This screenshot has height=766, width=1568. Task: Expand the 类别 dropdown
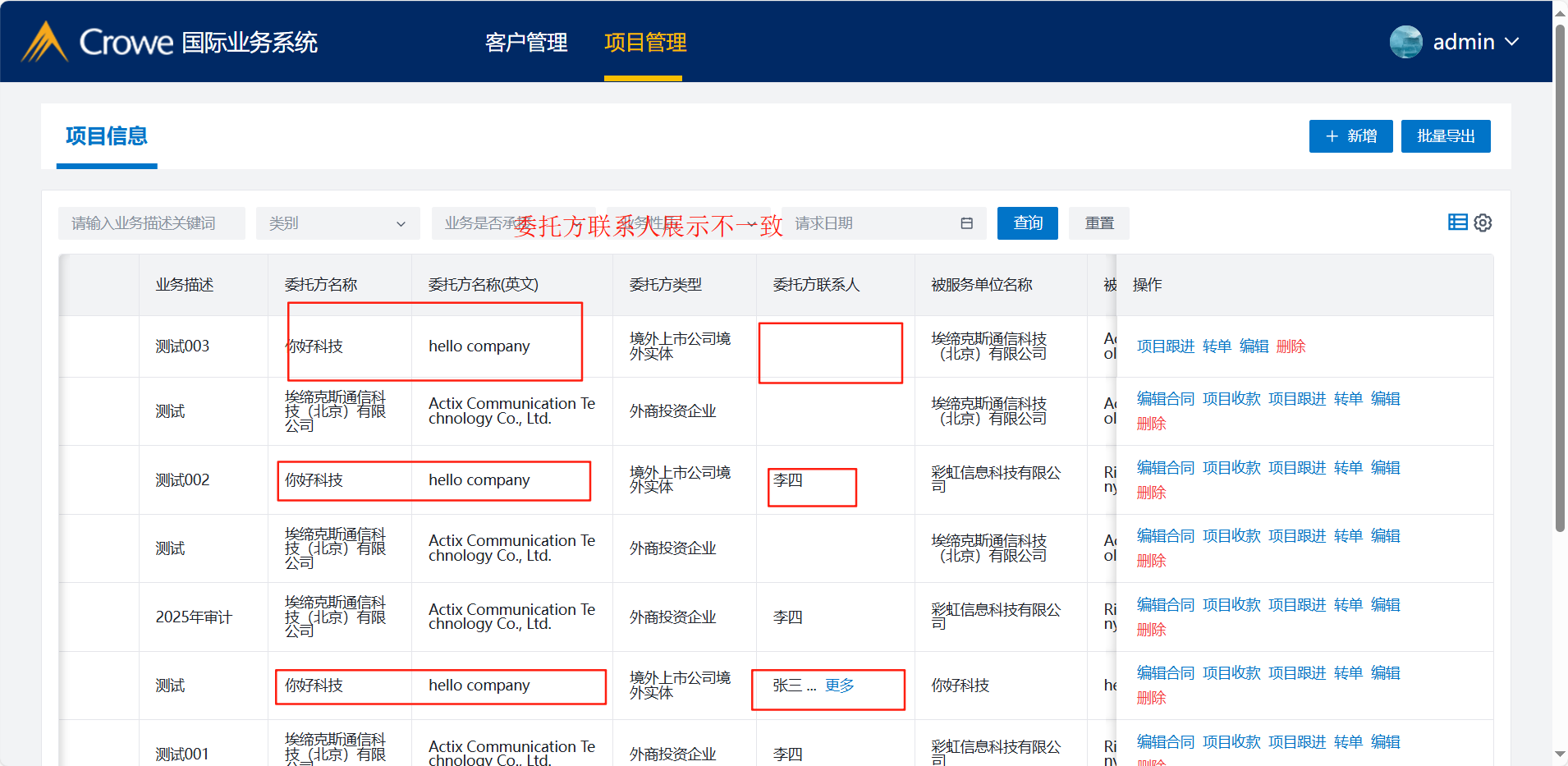(337, 223)
